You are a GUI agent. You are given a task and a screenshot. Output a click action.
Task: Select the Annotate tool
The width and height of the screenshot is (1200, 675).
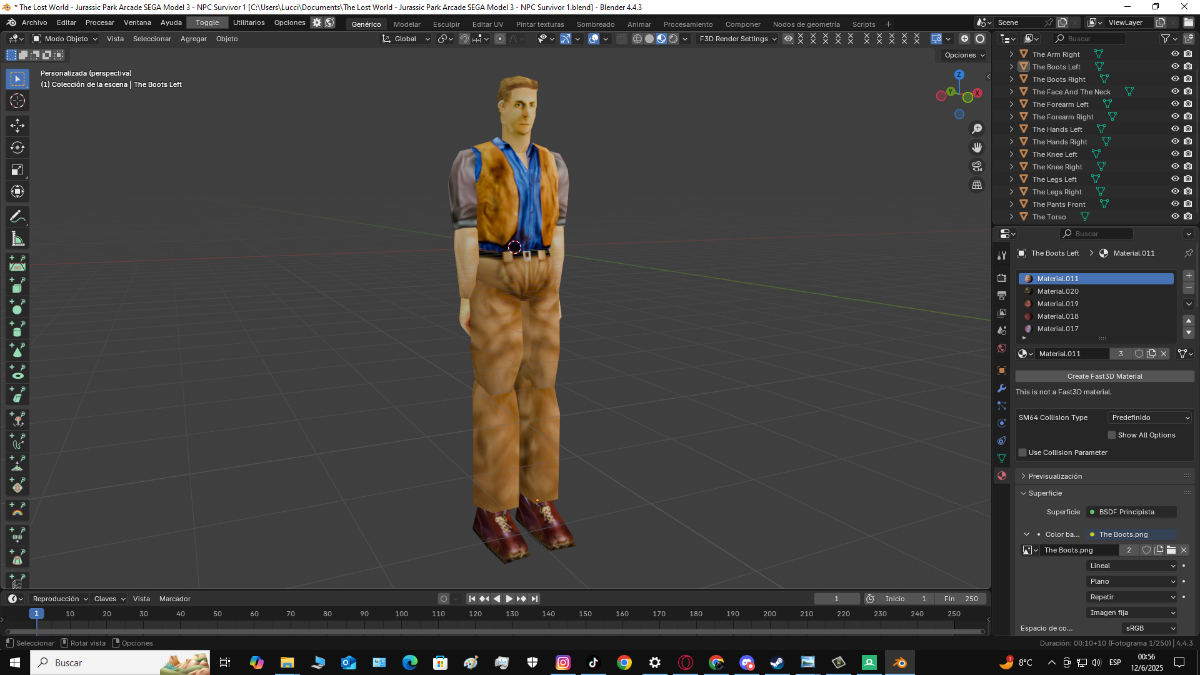17,216
